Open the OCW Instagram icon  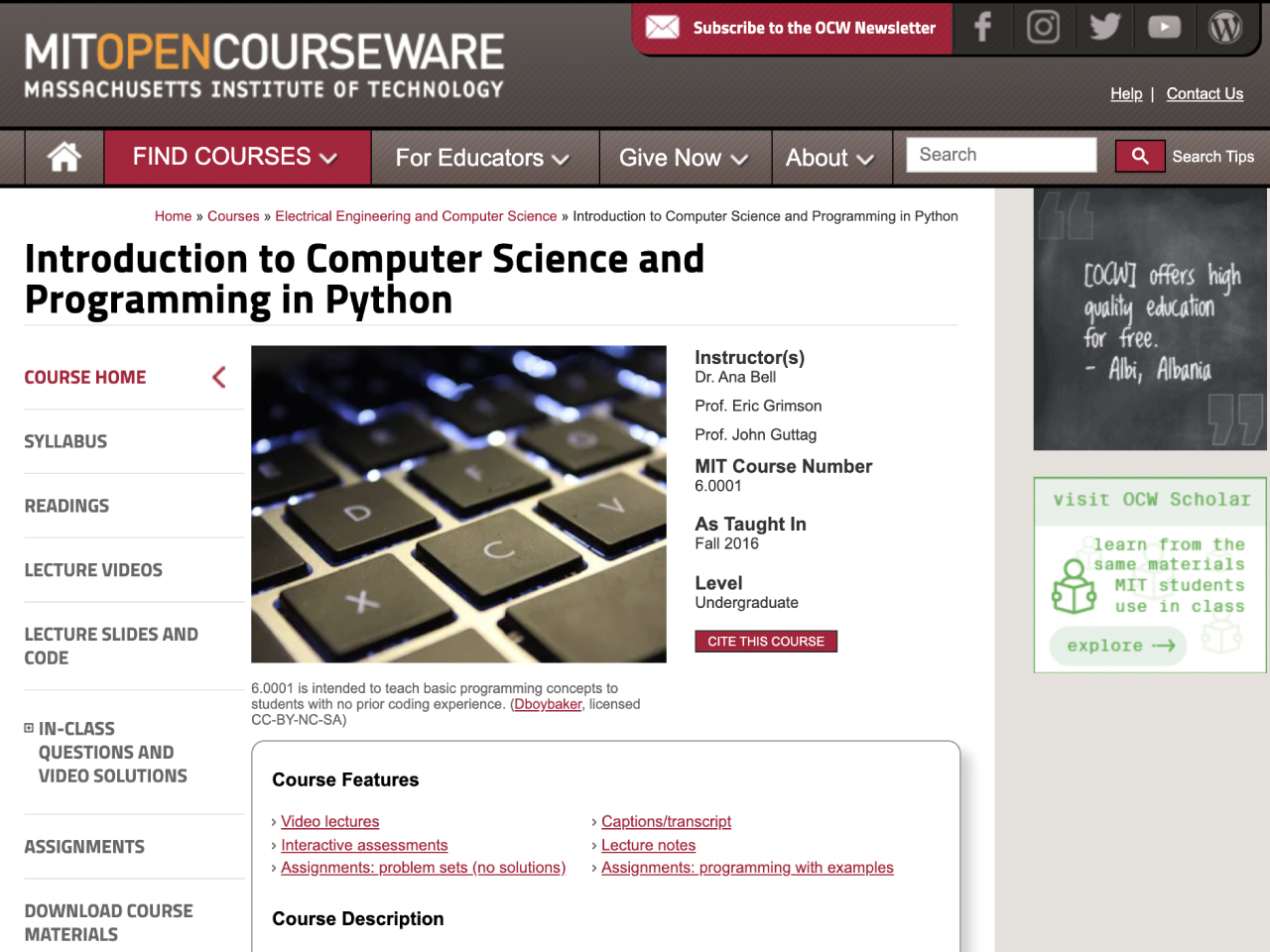click(1043, 27)
